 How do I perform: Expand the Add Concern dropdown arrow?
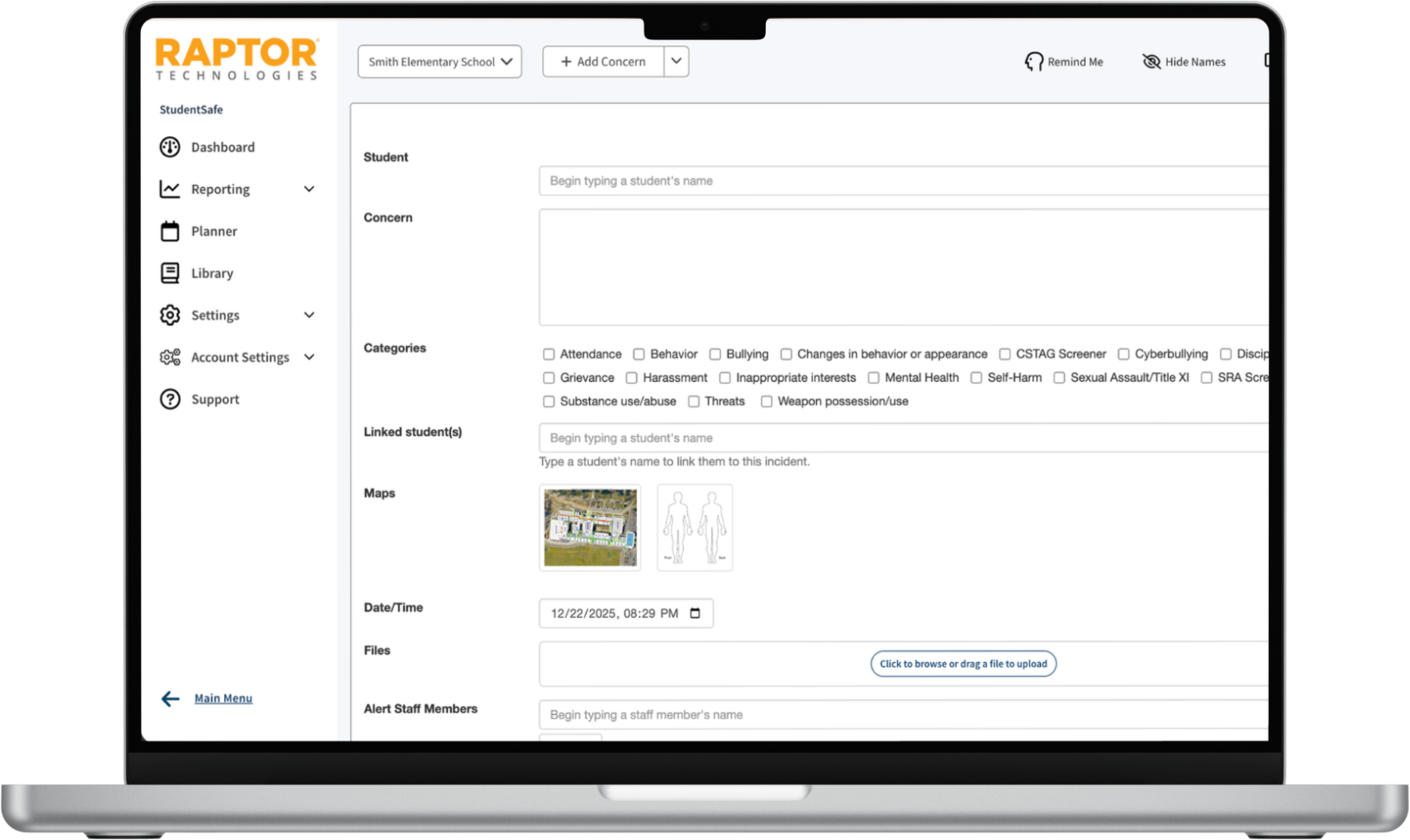[675, 61]
